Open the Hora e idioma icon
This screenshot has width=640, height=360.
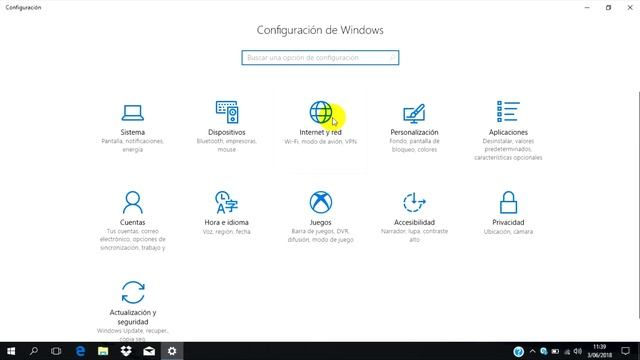227,202
